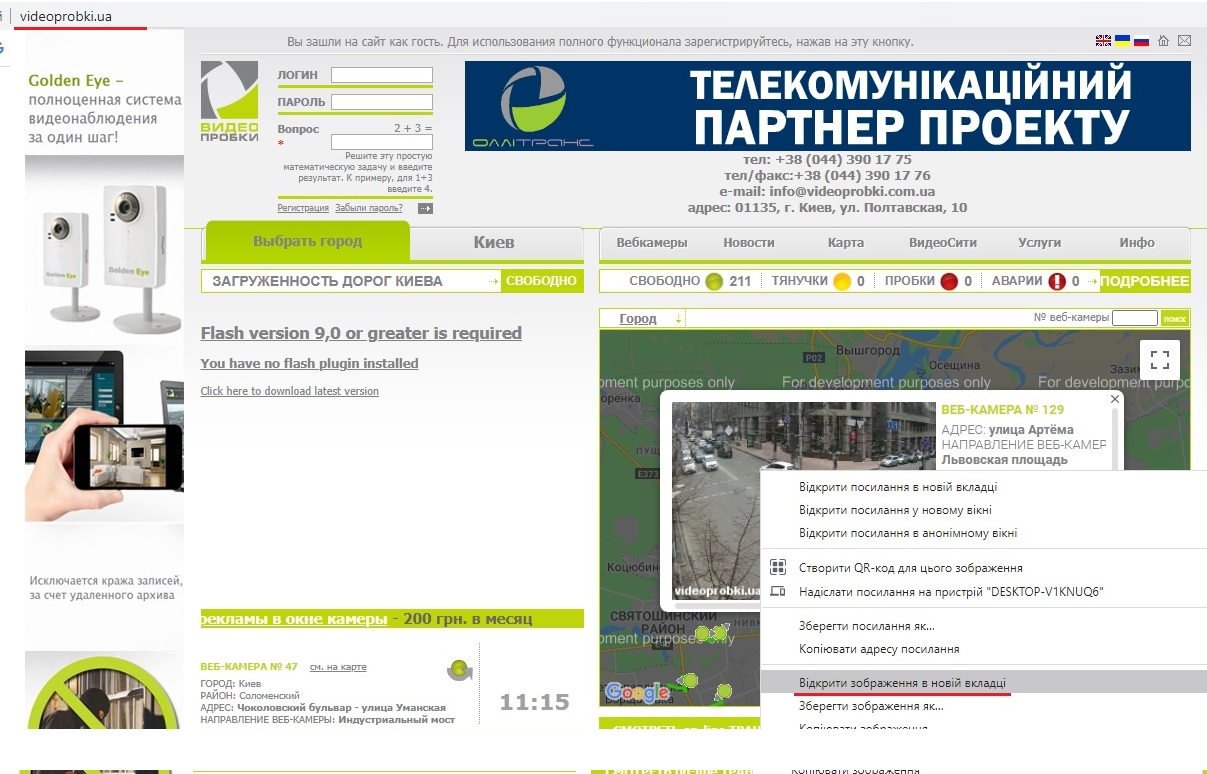
Task: Click the login submit arrow button
Action: tap(425, 208)
